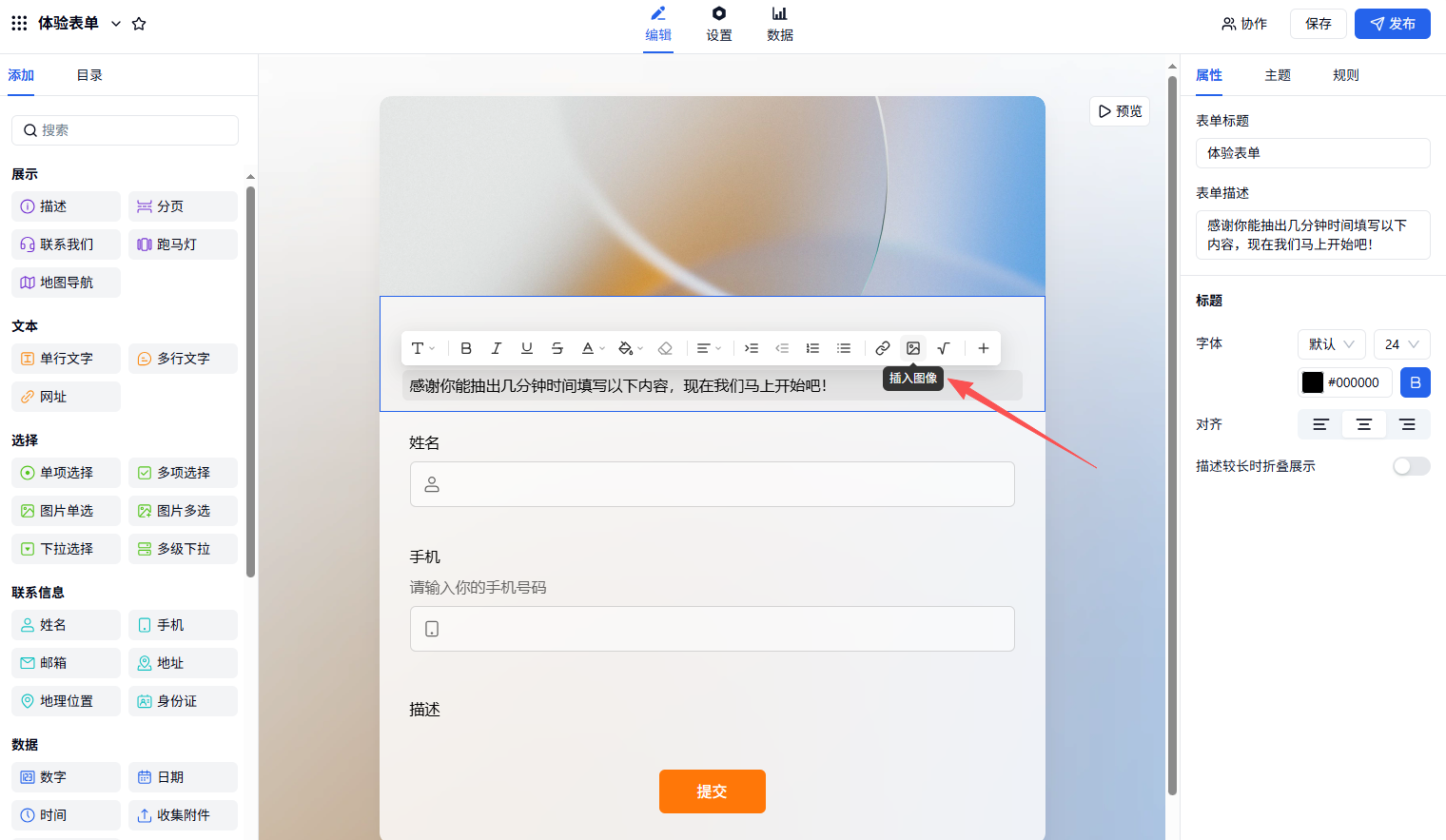The height and width of the screenshot is (840, 1446).
Task: Apply italic formatting in toolbar
Action: click(496, 348)
